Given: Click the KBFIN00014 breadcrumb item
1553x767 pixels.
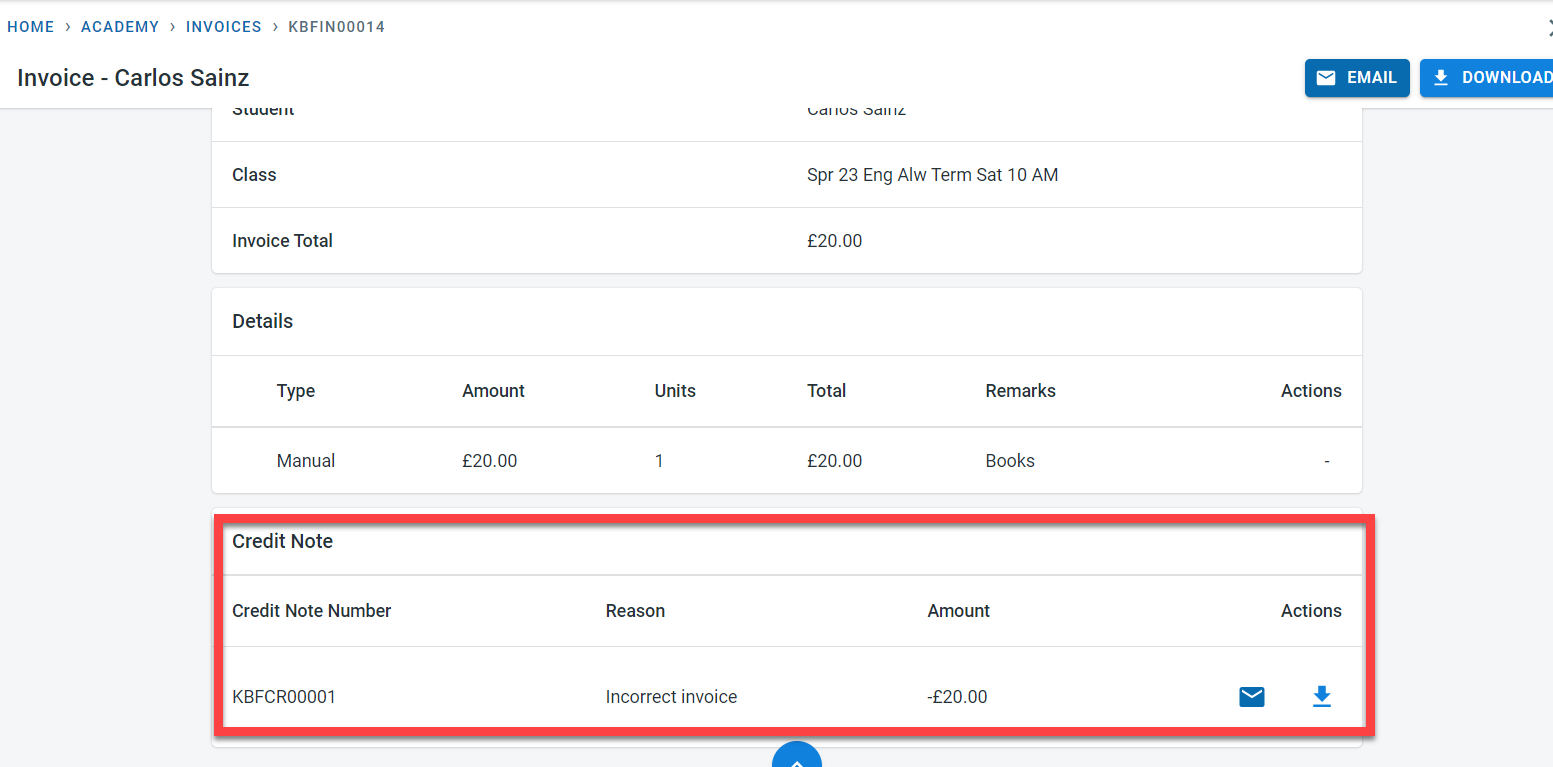Looking at the screenshot, I should click(336, 27).
